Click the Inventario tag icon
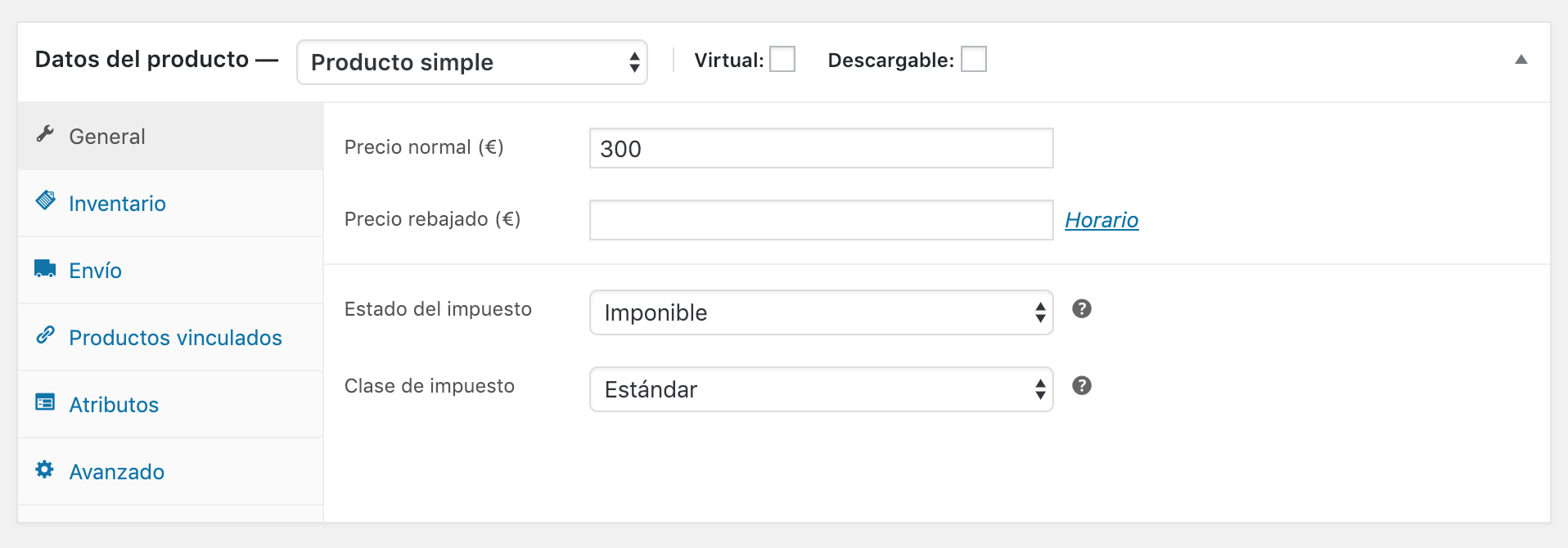1568x548 pixels. pyautogui.click(x=46, y=201)
